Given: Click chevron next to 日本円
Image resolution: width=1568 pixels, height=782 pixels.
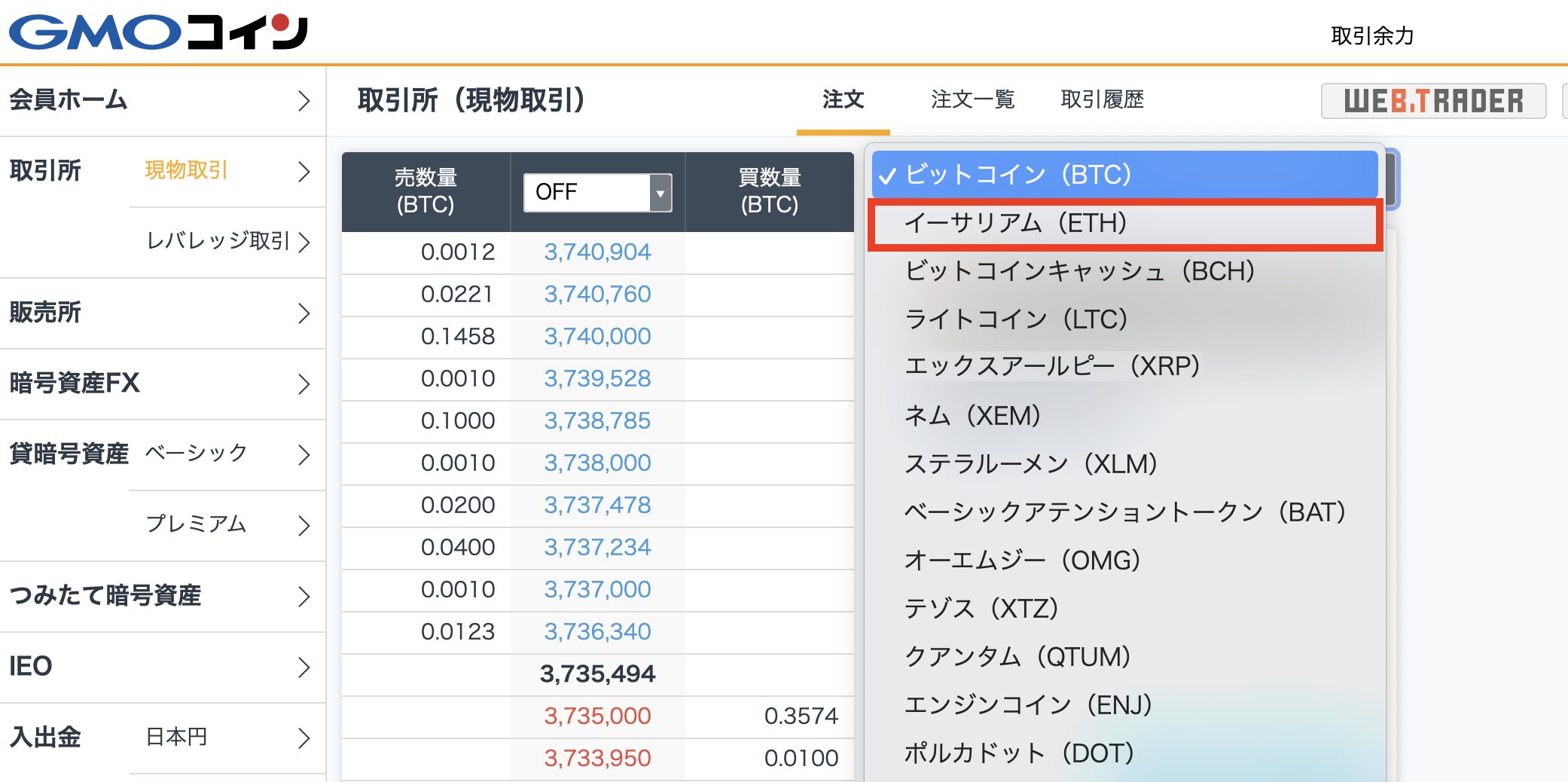Looking at the screenshot, I should [304, 738].
